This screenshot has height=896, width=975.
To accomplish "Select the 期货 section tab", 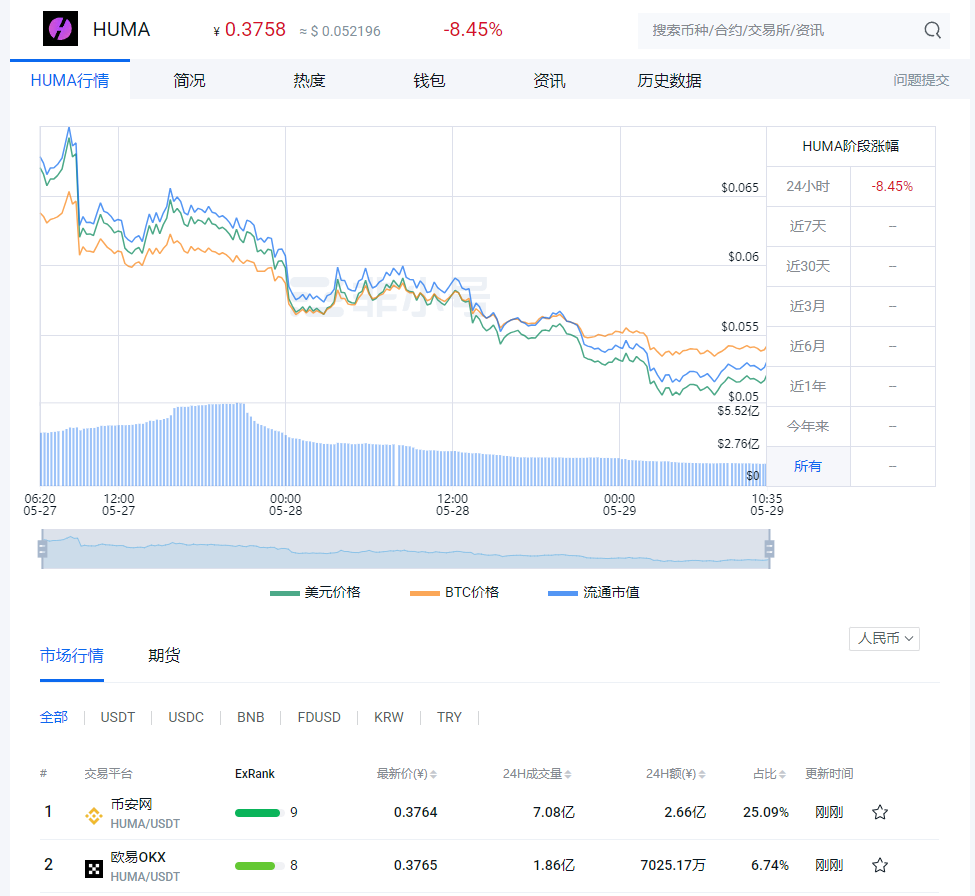I will (x=164, y=655).
